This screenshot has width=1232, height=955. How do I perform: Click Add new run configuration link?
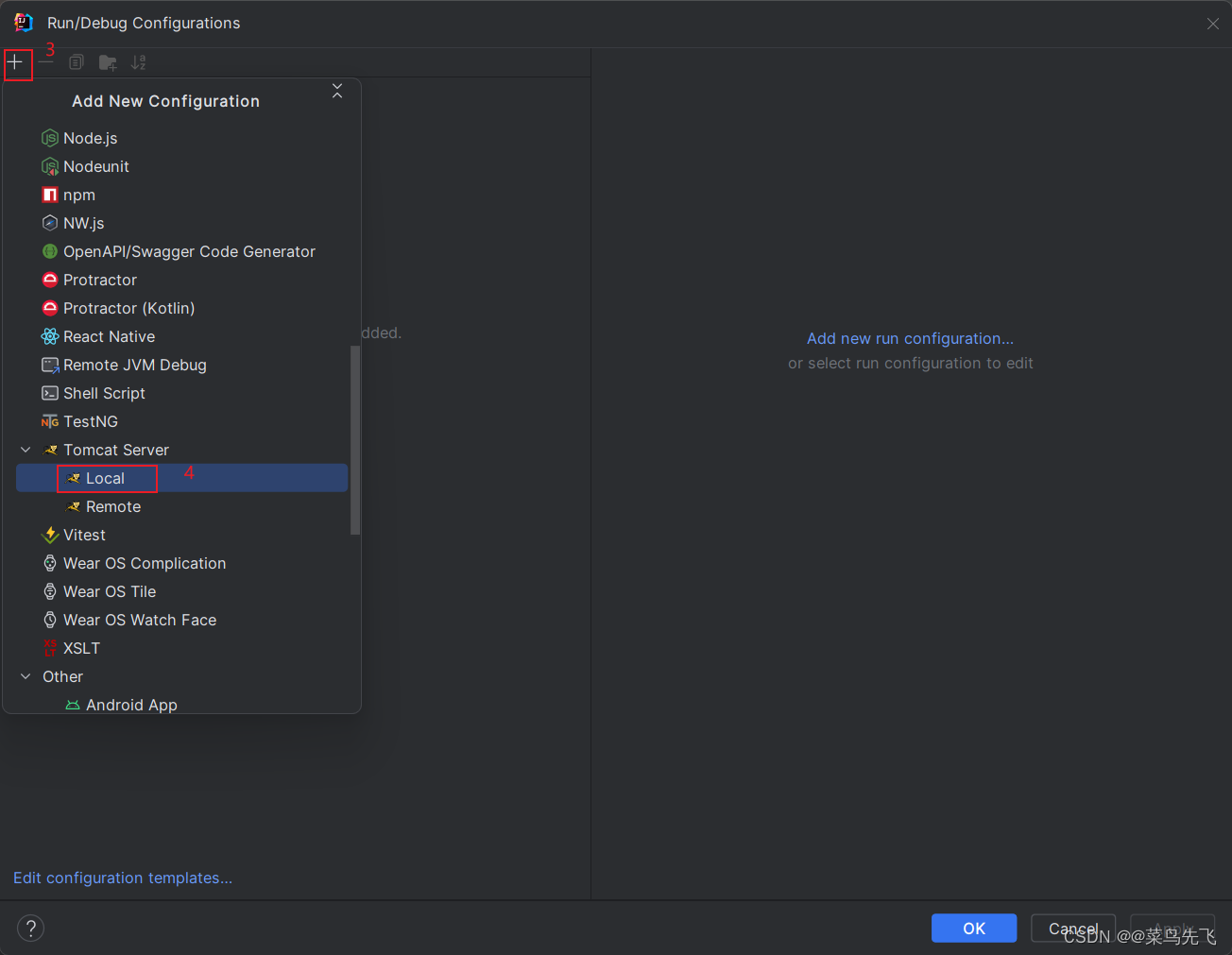[910, 338]
